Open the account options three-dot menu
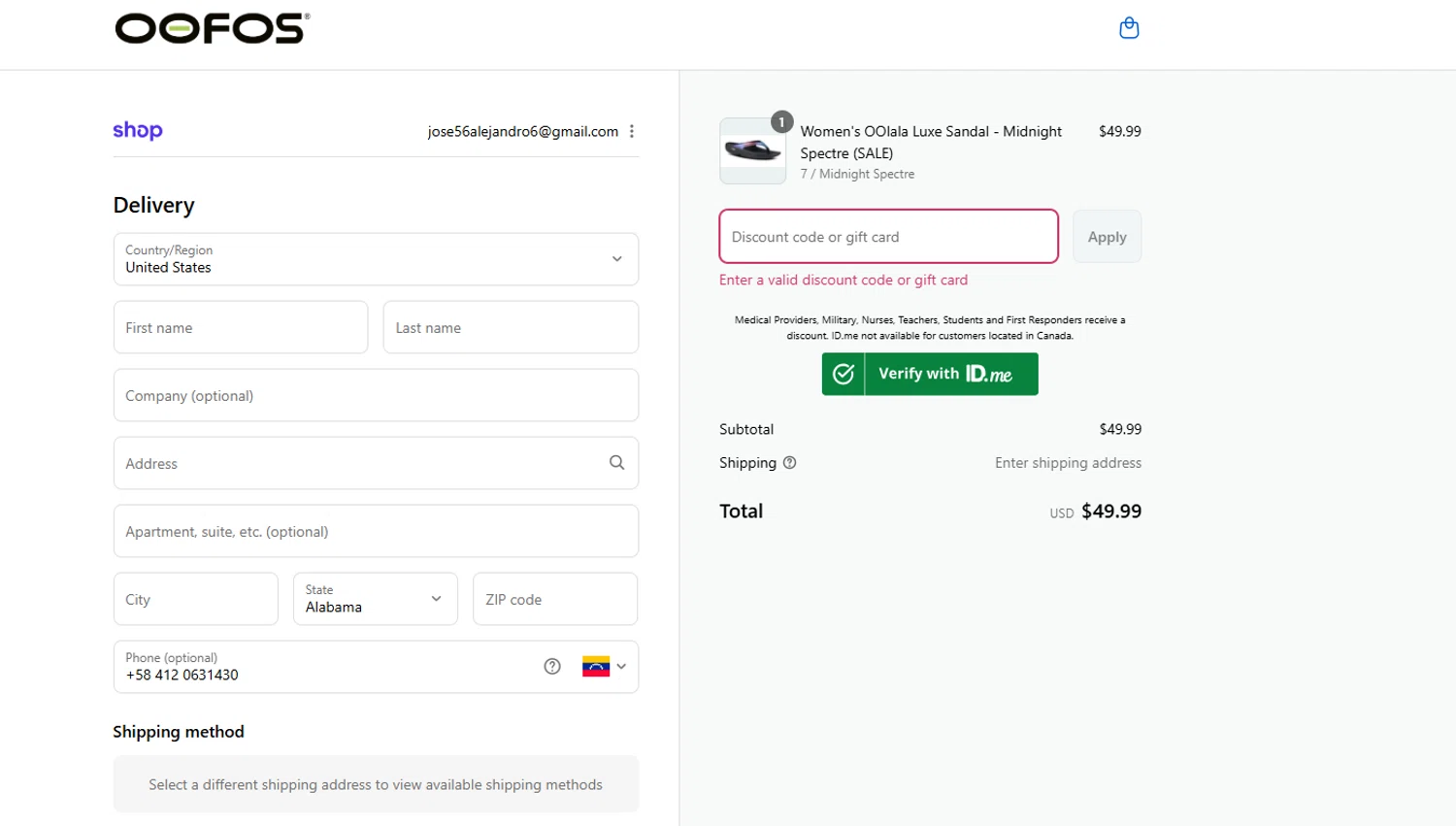The image size is (1456, 826). [x=632, y=131]
